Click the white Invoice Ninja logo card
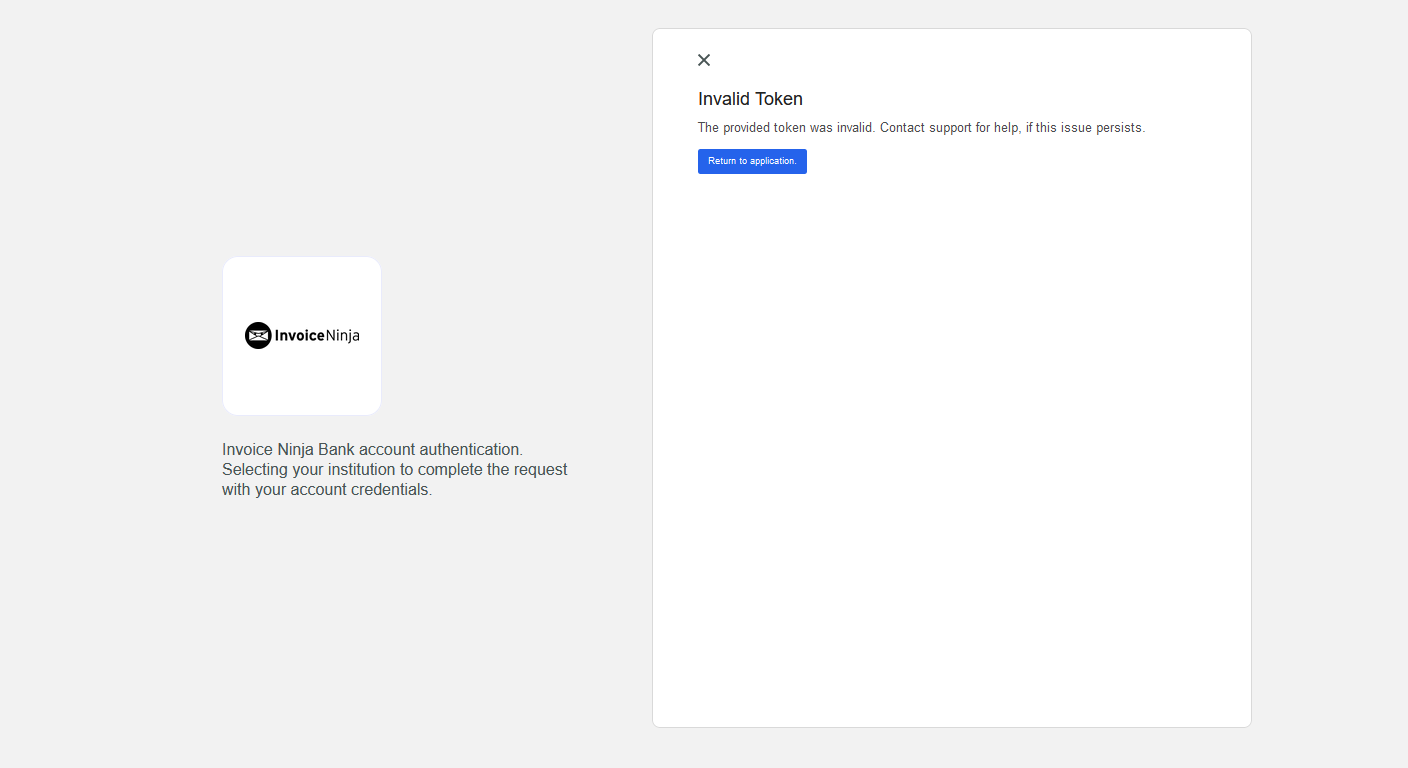The image size is (1408, 768). pyautogui.click(x=301, y=335)
